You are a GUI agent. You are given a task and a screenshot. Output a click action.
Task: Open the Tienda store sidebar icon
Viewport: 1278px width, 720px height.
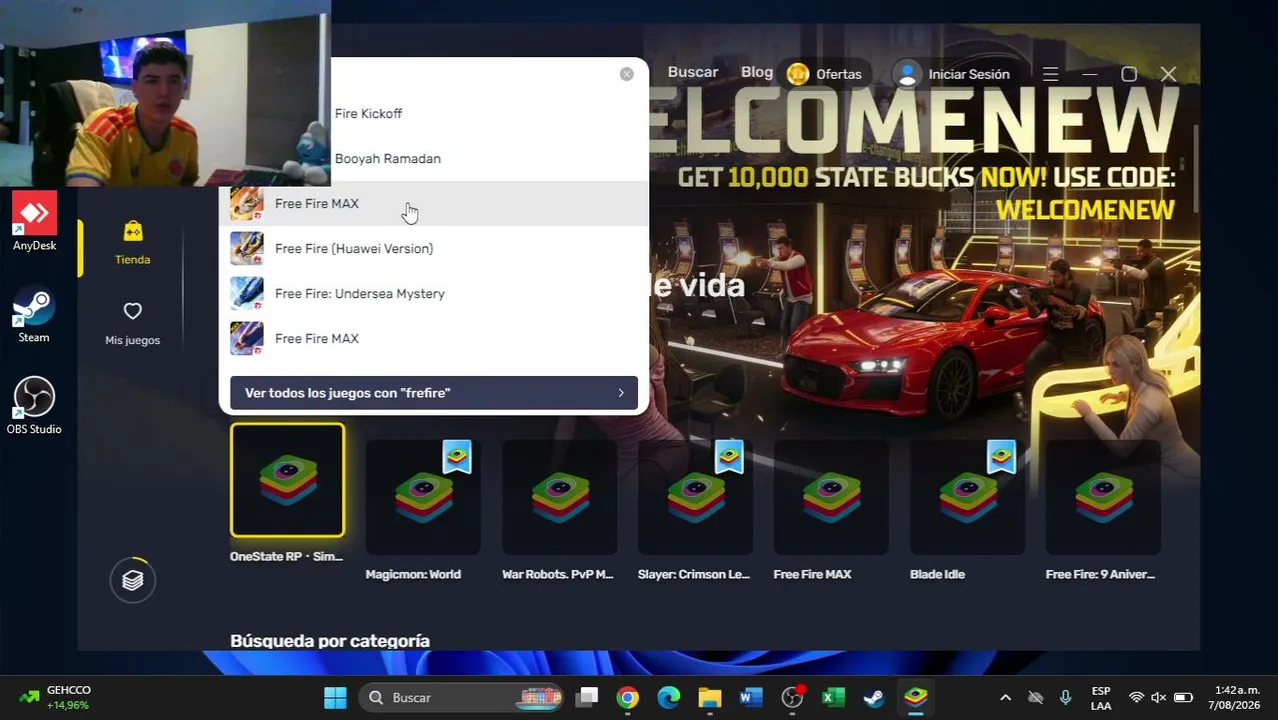133,232
